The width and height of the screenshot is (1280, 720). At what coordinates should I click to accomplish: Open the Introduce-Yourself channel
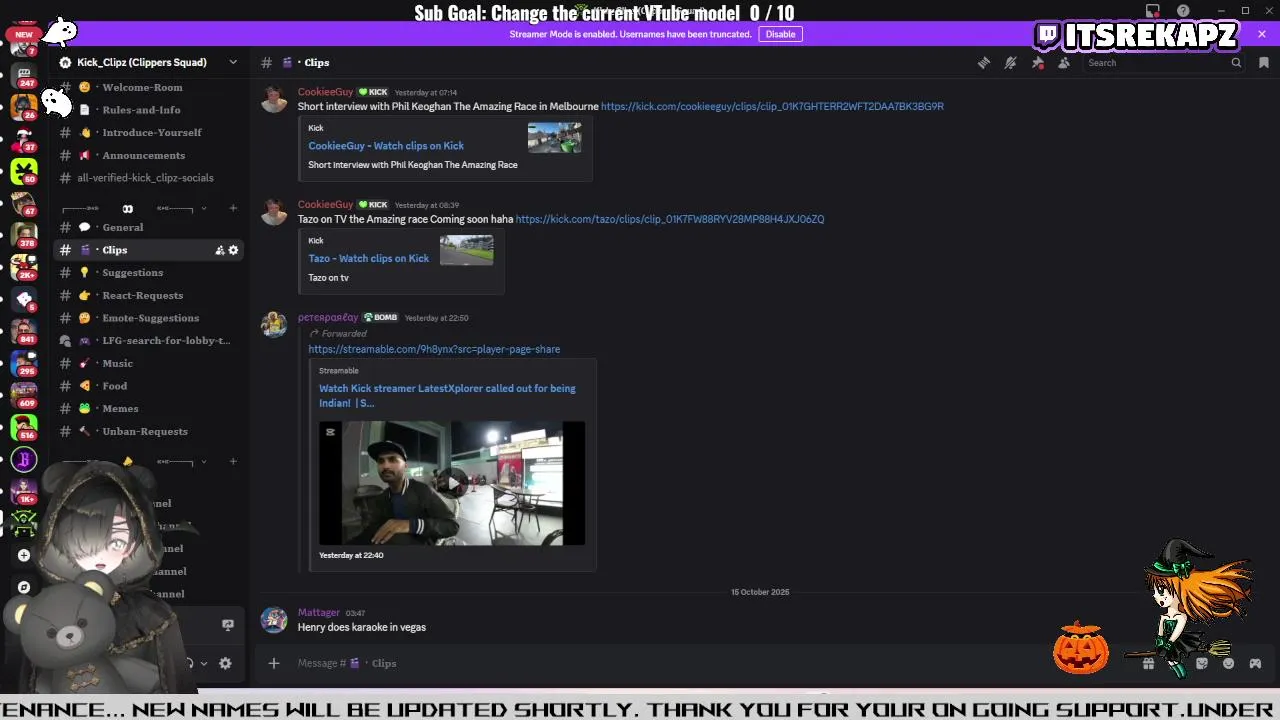coord(148,132)
